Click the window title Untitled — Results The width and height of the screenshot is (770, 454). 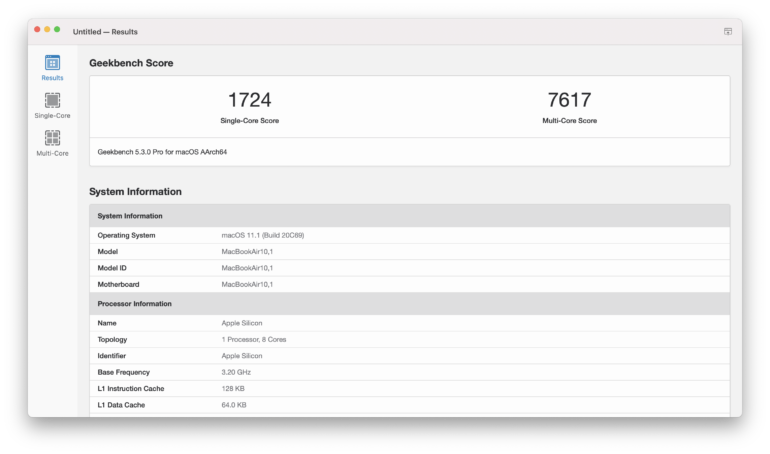(x=104, y=31)
